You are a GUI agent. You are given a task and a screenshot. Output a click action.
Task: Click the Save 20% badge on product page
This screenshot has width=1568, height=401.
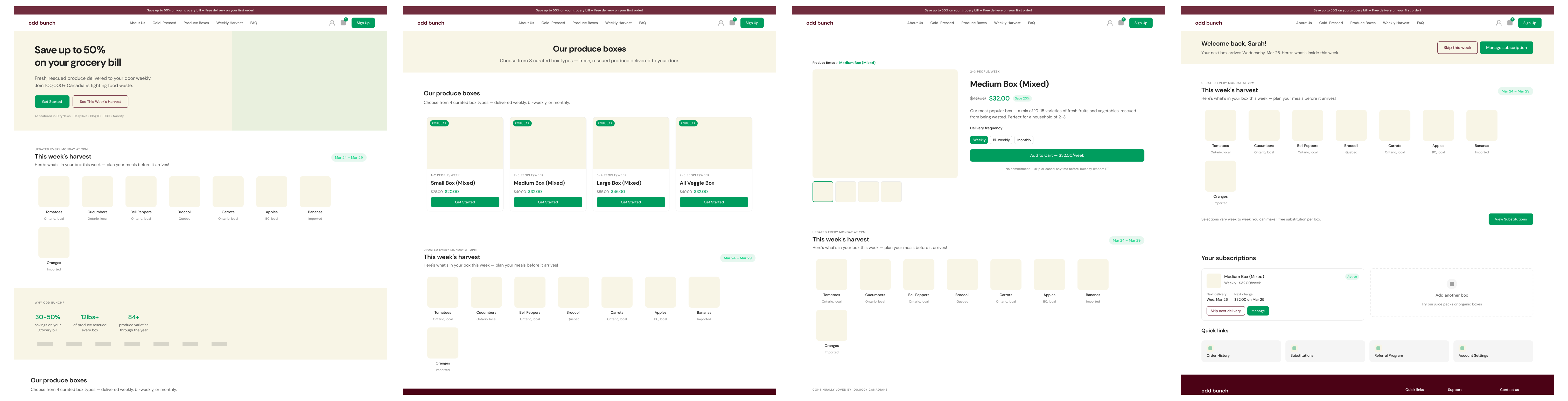pos(1022,99)
